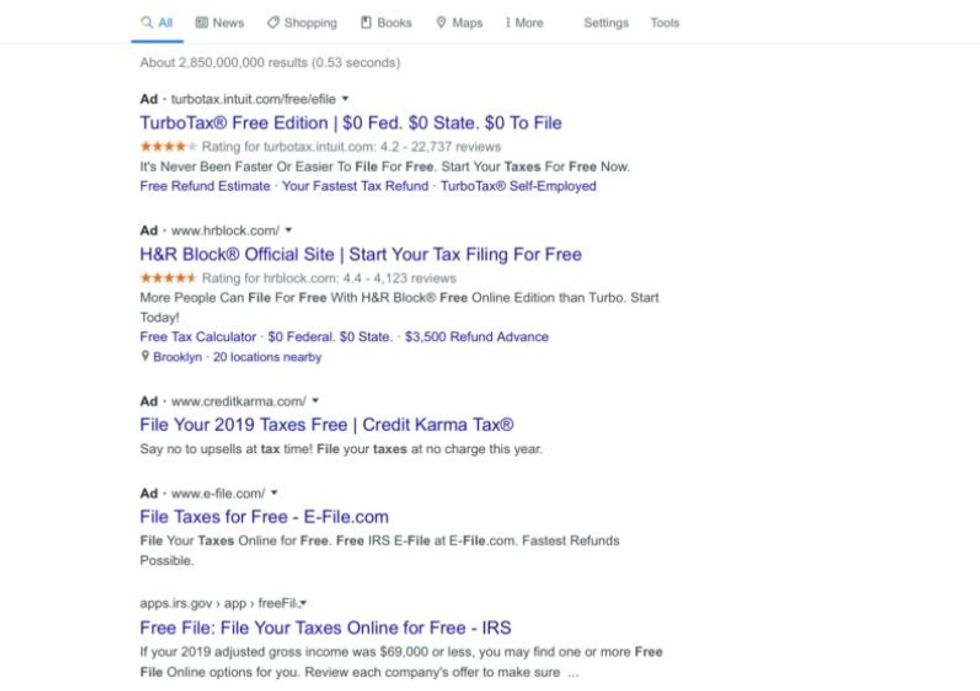This screenshot has width=980, height=691.
Task: Open '20 locations nearby' link
Action: click(267, 357)
